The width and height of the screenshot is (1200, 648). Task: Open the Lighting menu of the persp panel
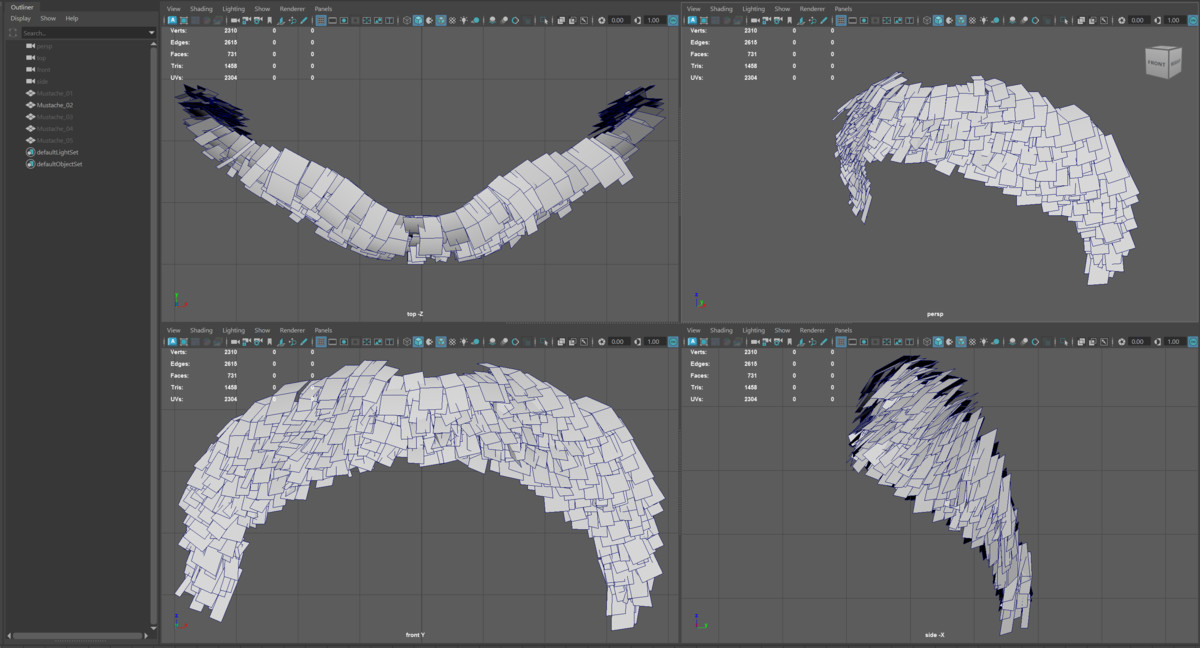753,9
